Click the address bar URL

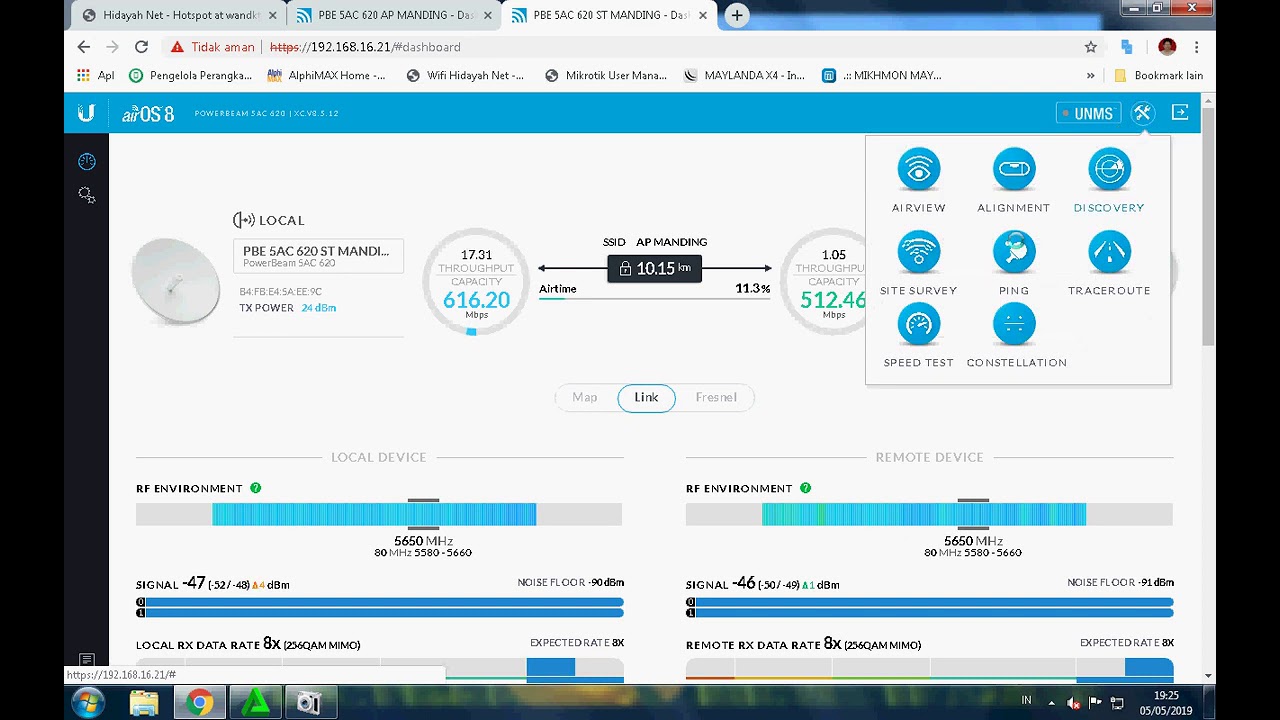(365, 47)
